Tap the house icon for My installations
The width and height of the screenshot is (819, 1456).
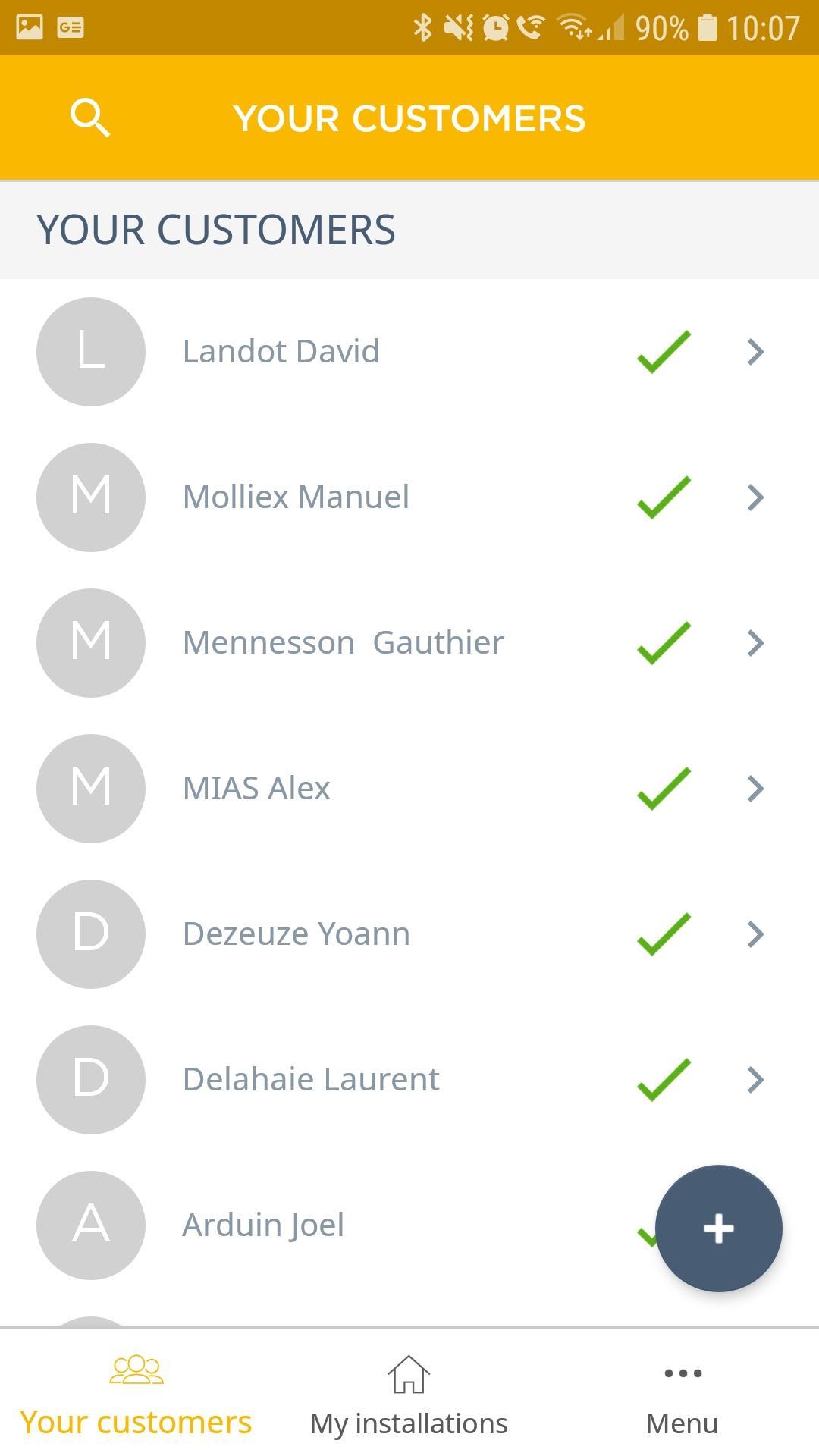coord(409,1374)
